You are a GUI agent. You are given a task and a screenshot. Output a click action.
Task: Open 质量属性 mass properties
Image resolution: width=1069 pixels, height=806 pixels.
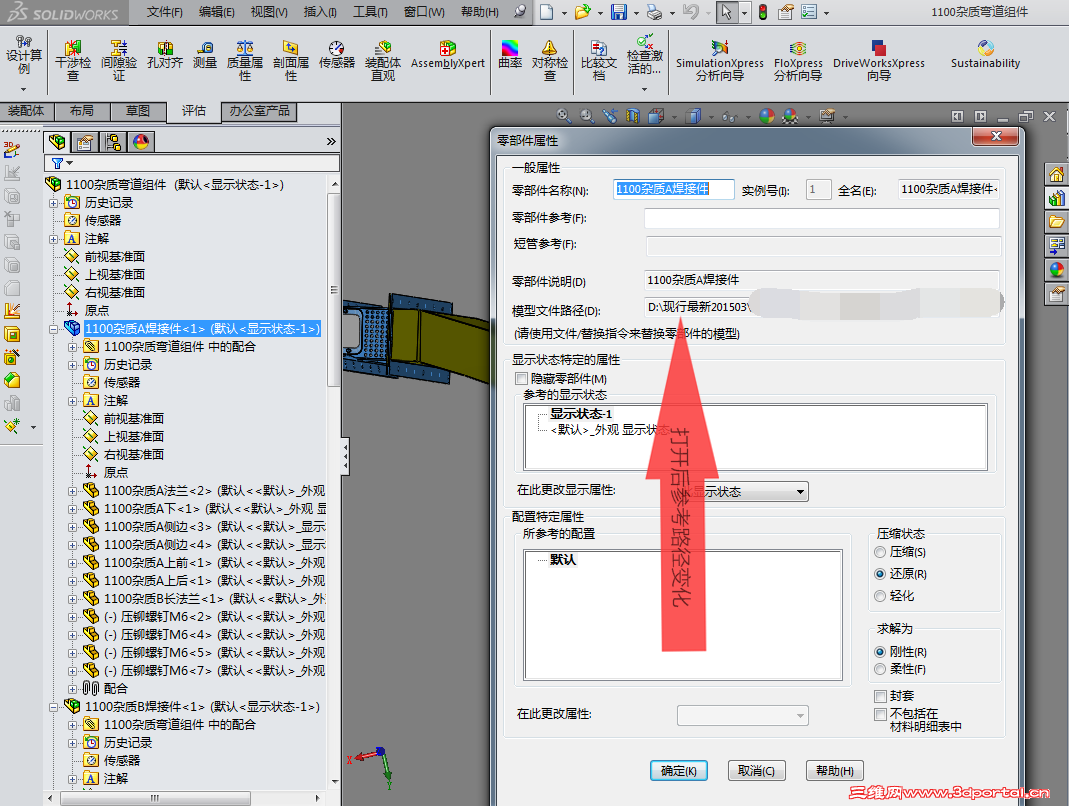pos(245,61)
